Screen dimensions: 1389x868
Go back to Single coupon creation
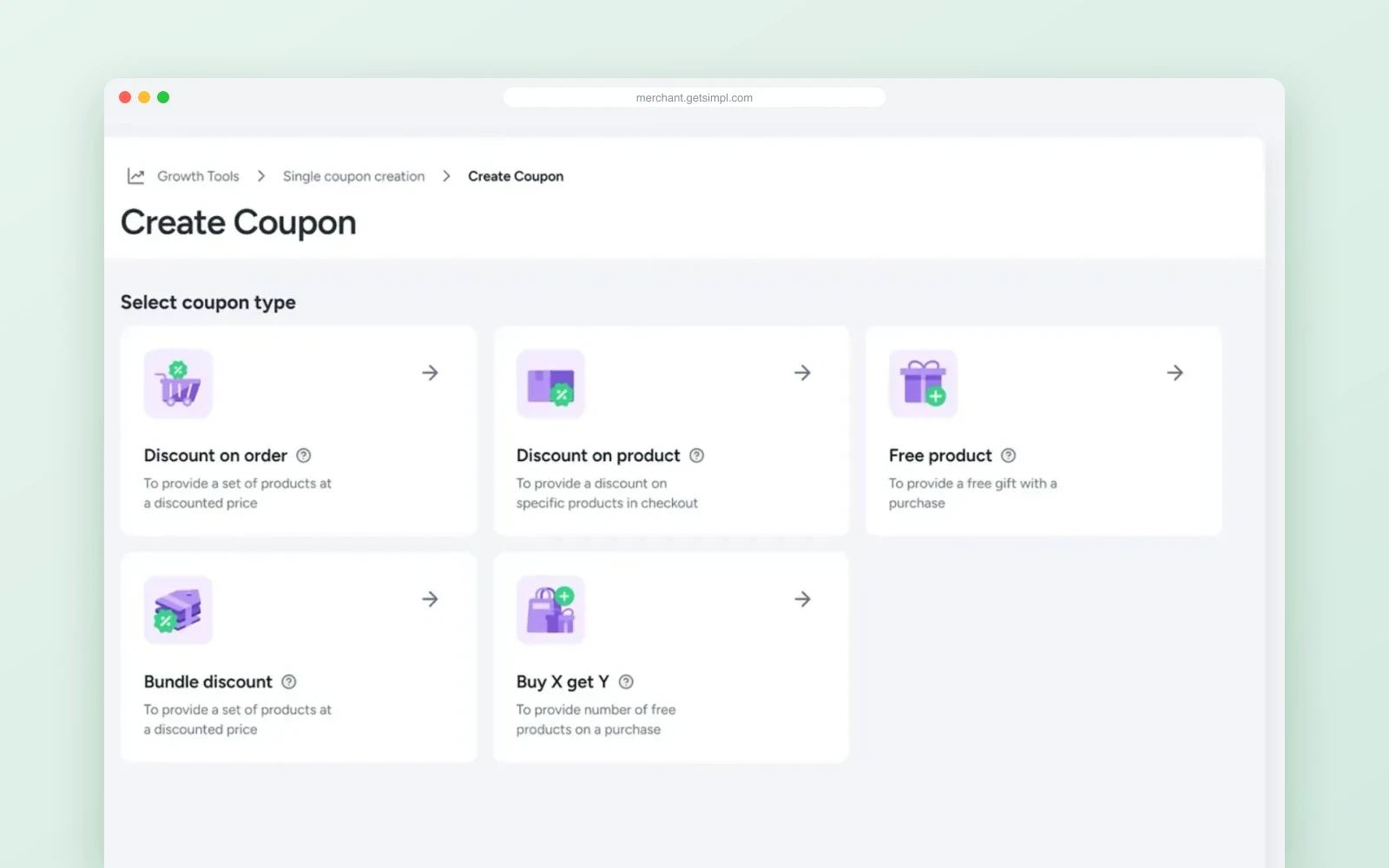click(x=353, y=176)
